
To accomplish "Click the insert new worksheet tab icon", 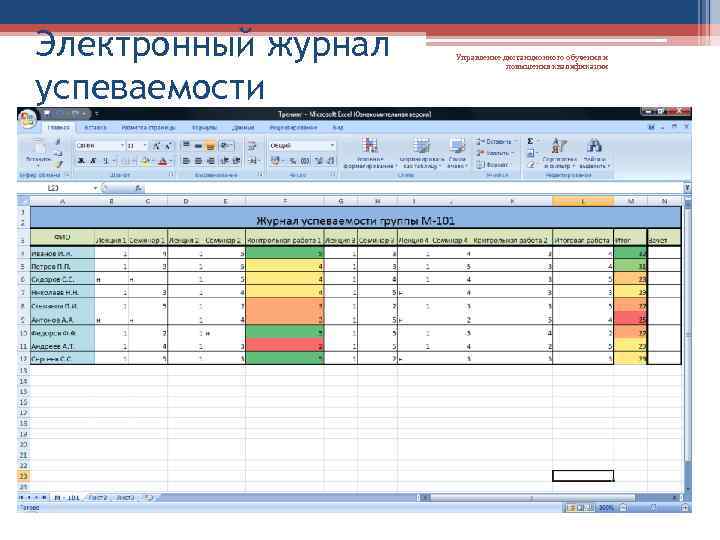I will pyautogui.click(x=149, y=498).
